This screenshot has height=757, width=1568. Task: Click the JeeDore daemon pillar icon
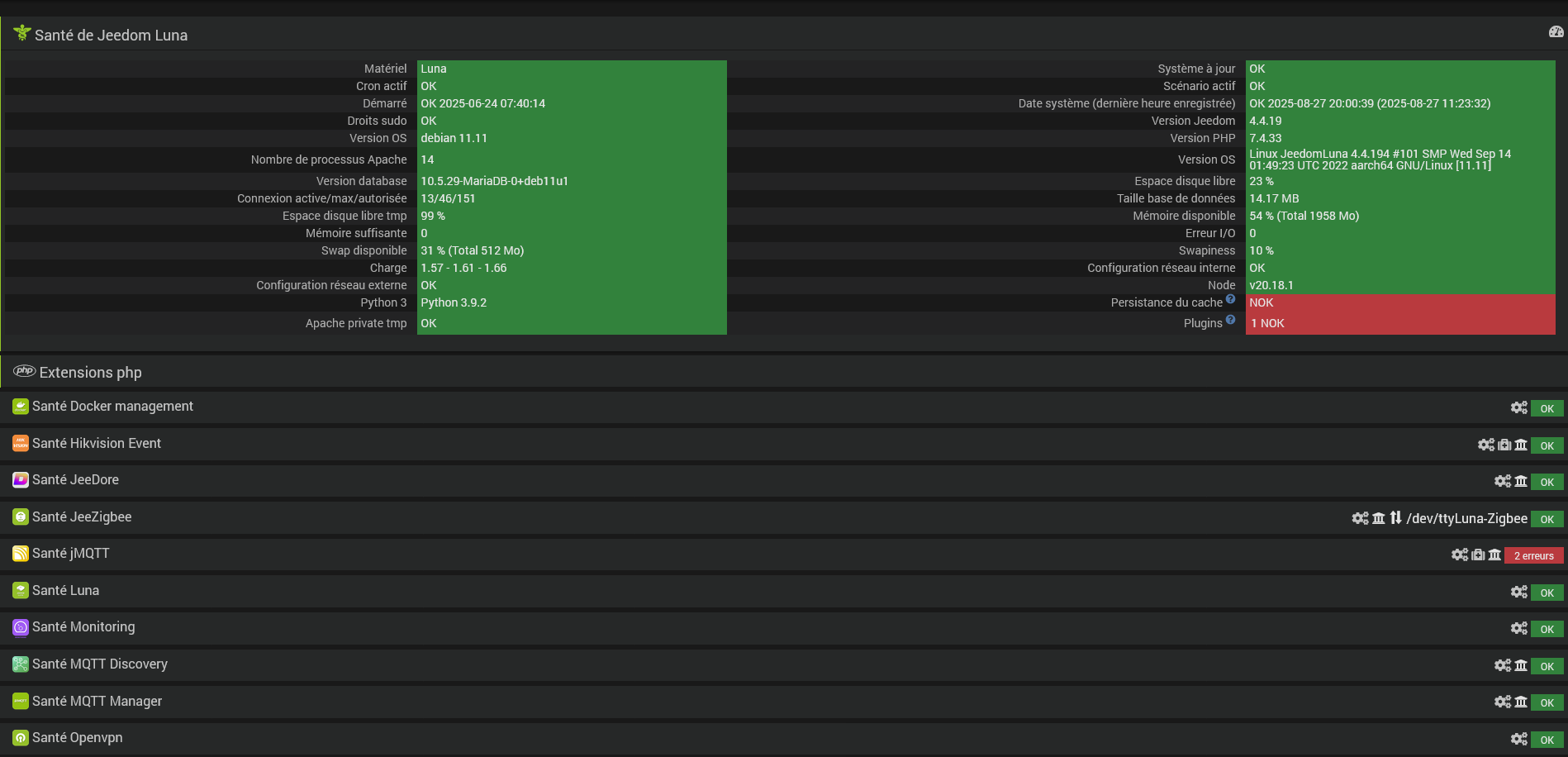1521,481
